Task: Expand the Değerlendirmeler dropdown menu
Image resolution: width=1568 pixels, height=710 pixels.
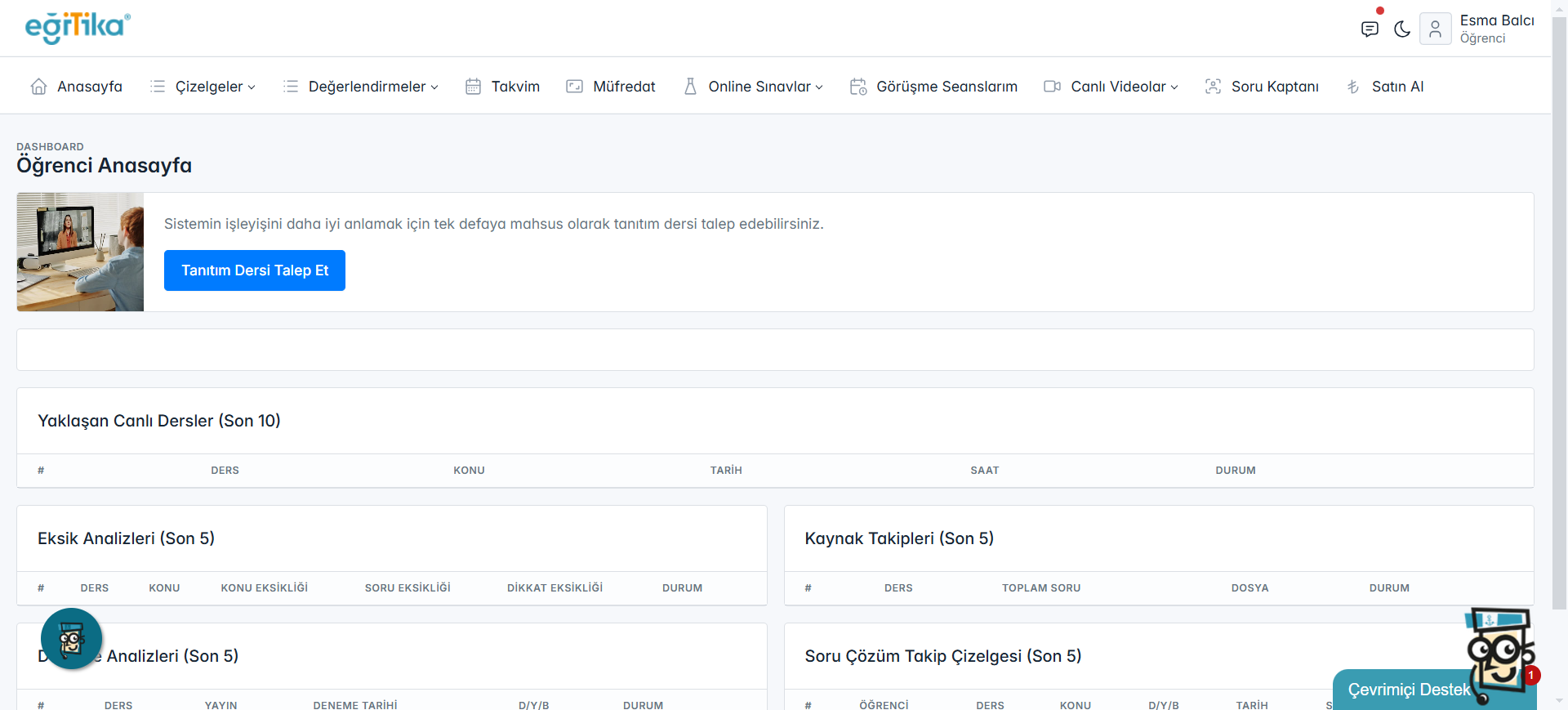Action: click(x=372, y=87)
